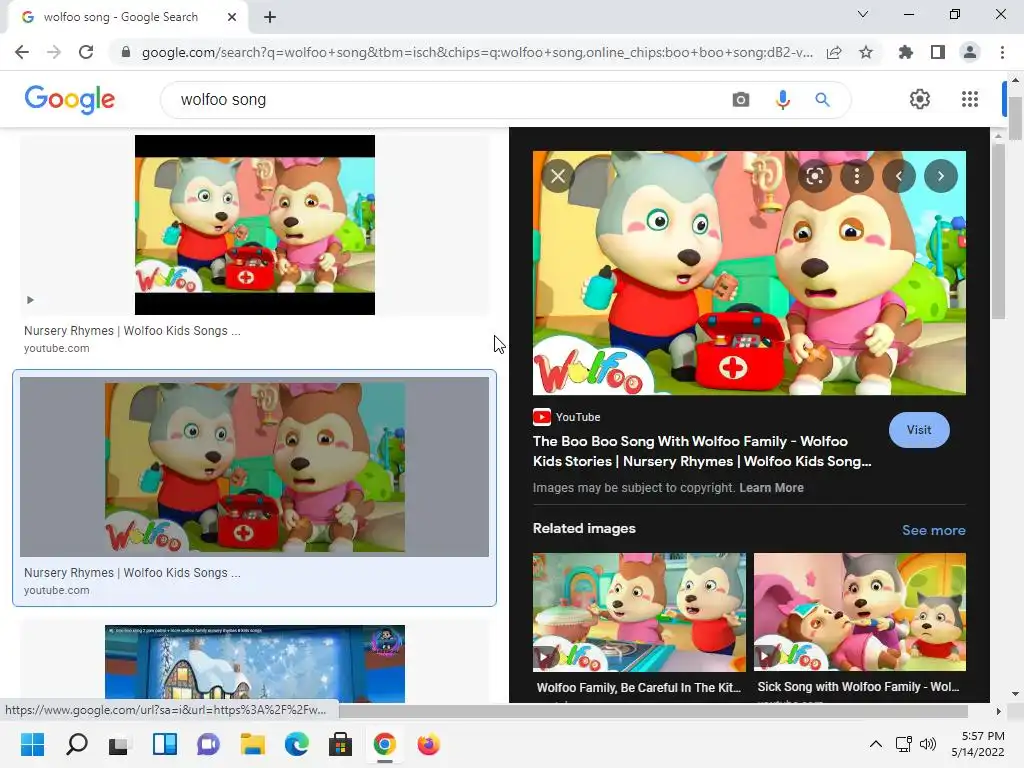Open Windows taskbar search
The height and width of the screenshot is (768, 1024).
point(76,744)
